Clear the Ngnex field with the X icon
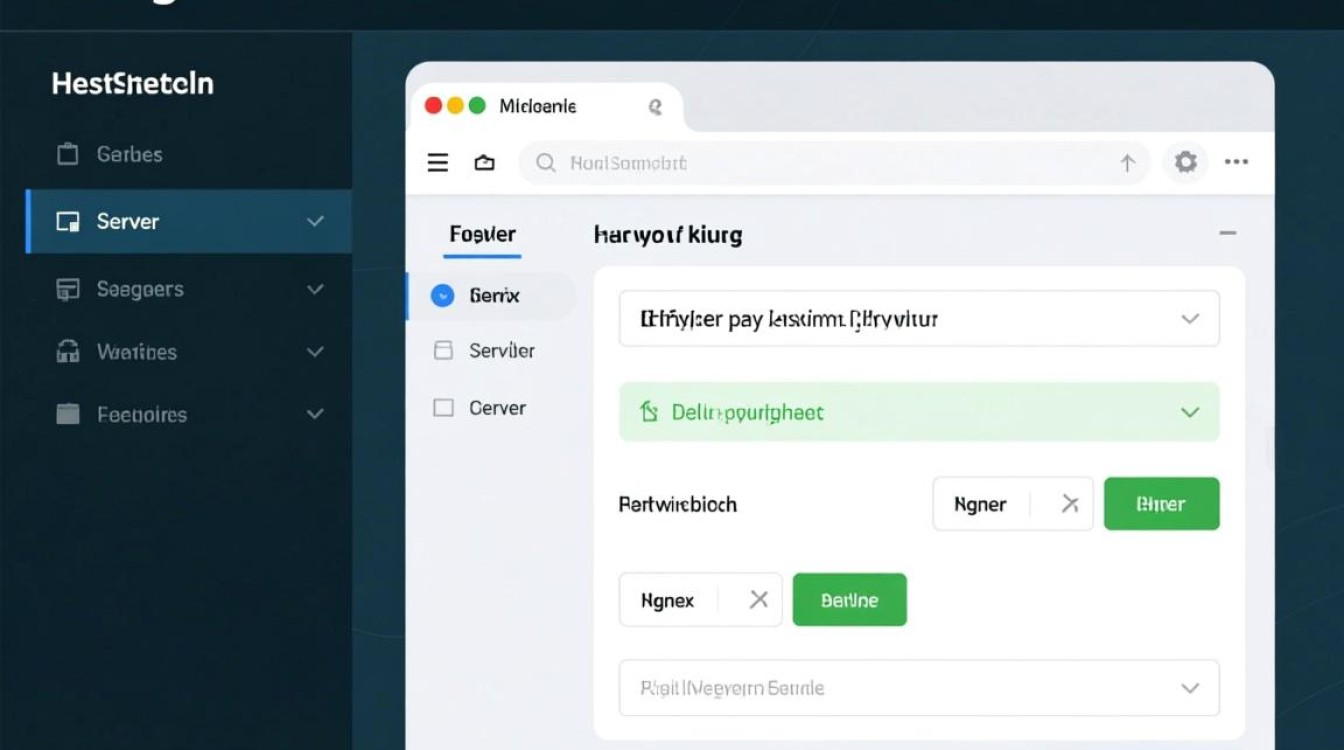The image size is (1344, 750). pyautogui.click(x=757, y=600)
